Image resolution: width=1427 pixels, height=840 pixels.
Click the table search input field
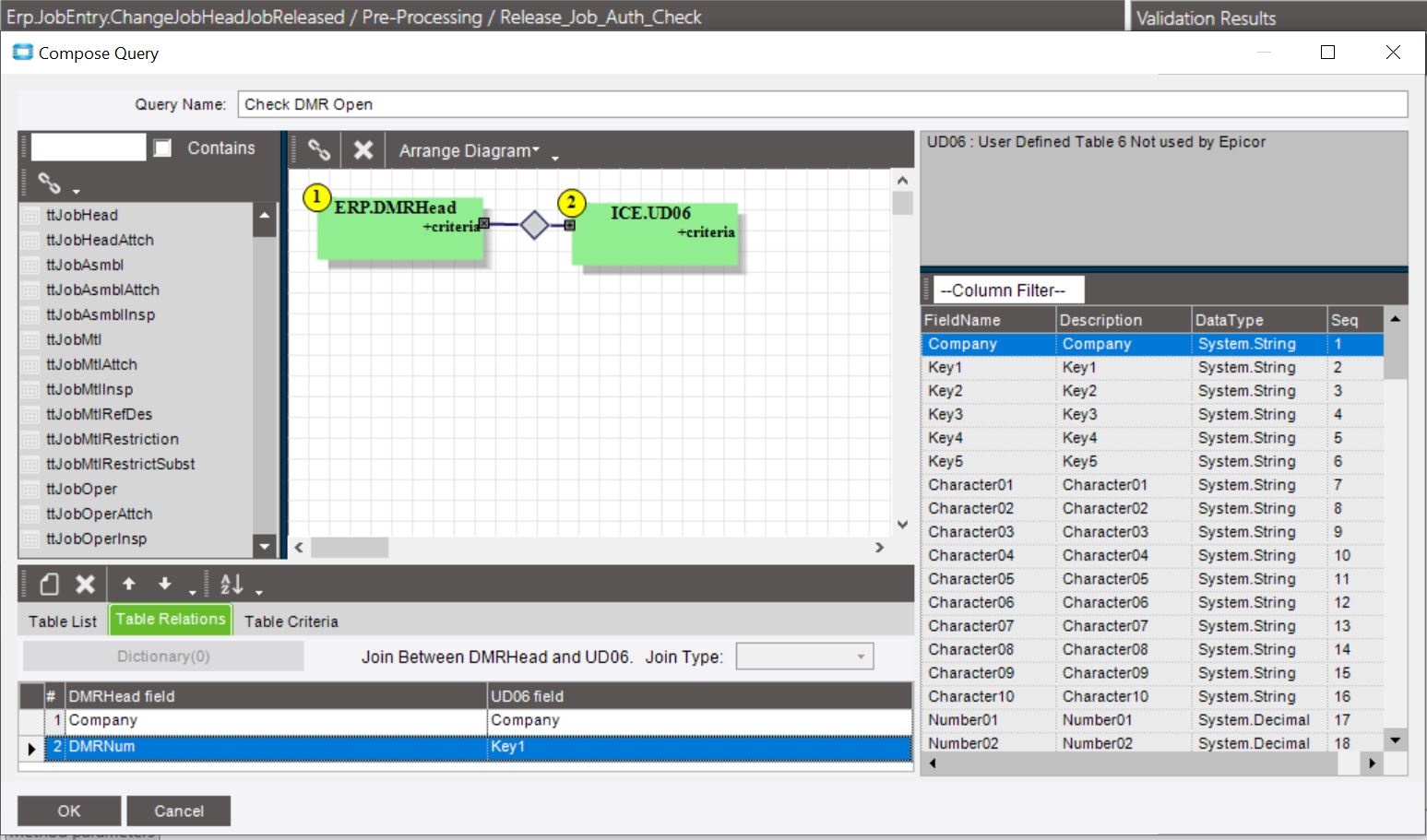tap(89, 148)
